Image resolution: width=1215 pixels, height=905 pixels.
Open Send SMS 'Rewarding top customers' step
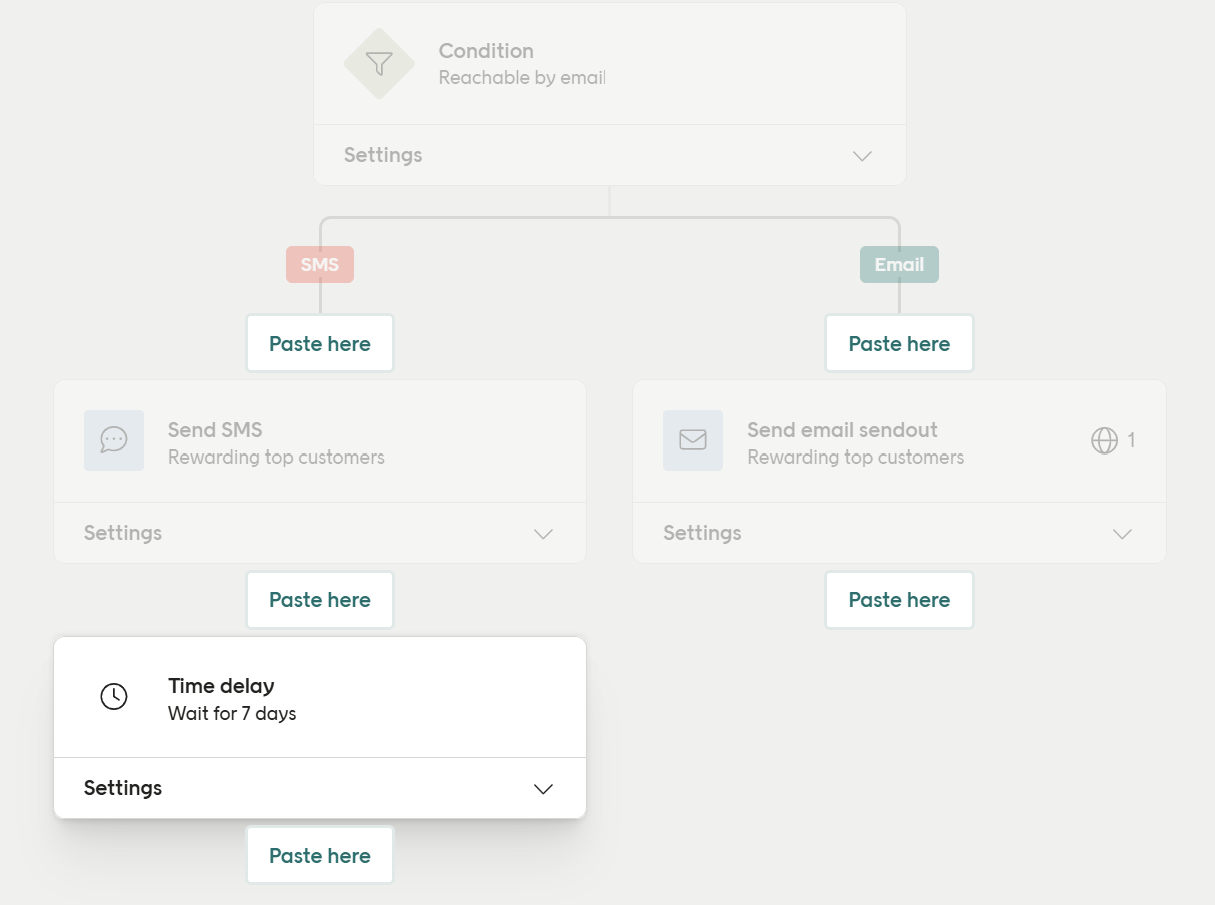(x=276, y=444)
